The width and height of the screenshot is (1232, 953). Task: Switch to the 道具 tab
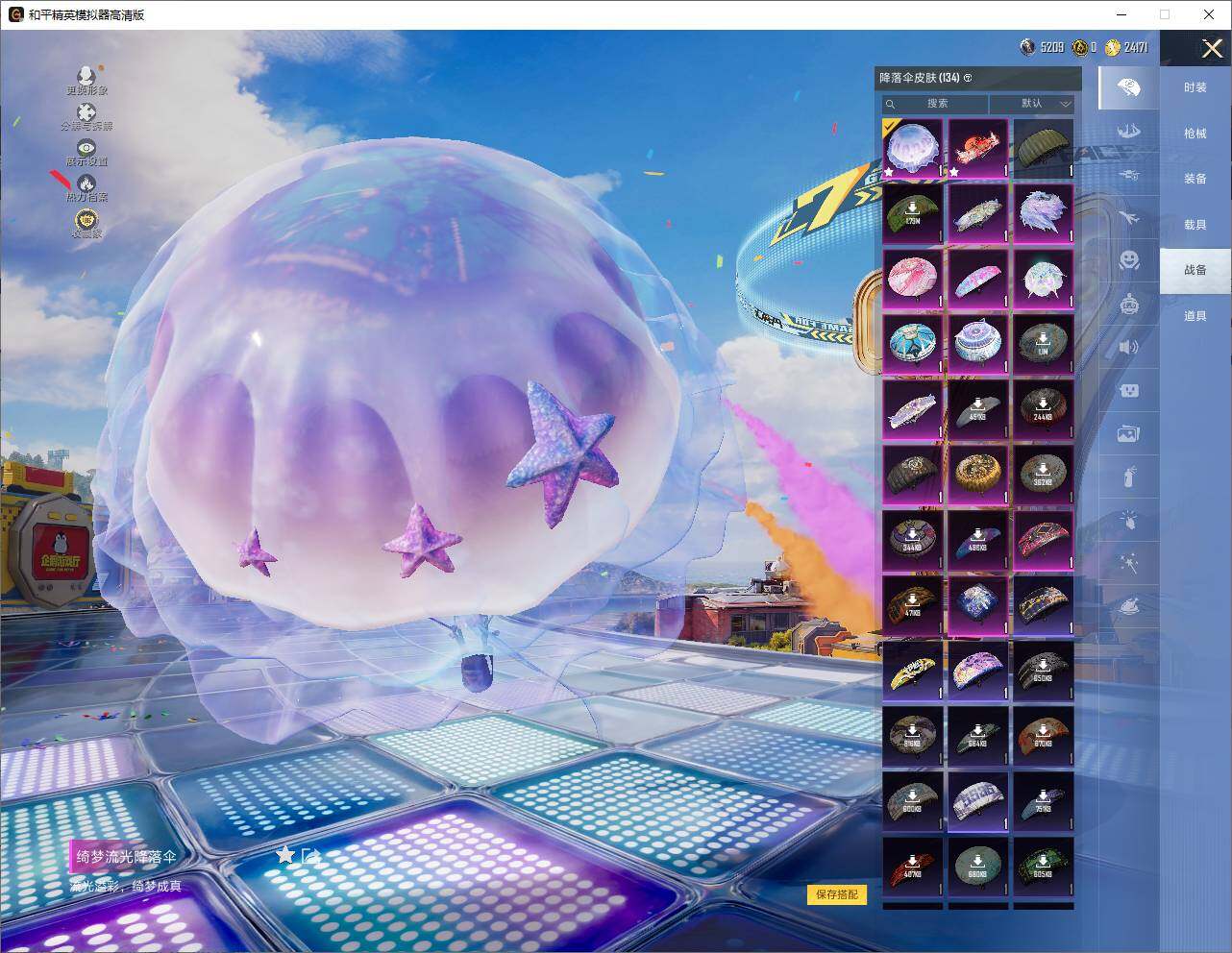point(1195,316)
